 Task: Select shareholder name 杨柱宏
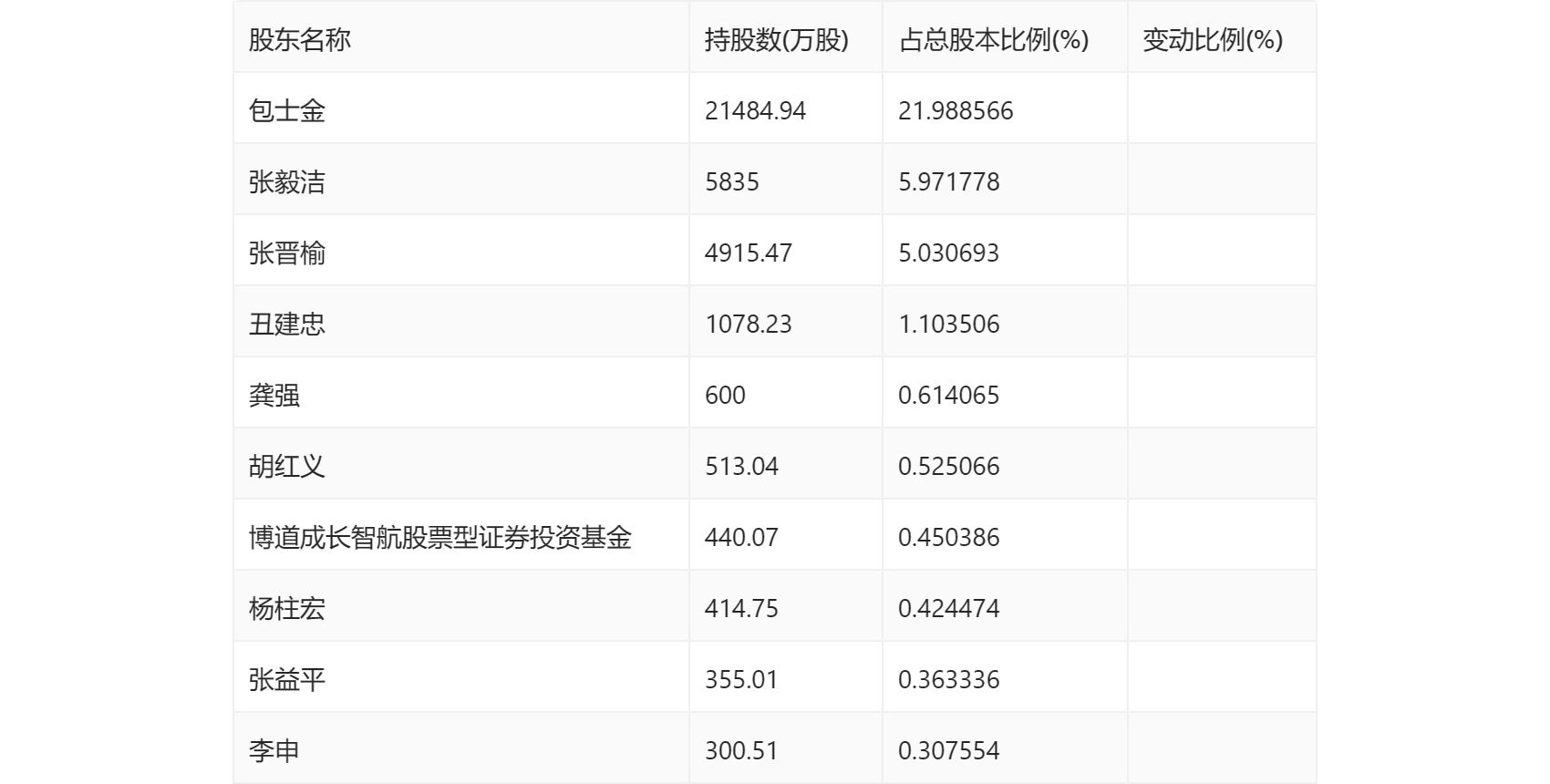(x=287, y=608)
